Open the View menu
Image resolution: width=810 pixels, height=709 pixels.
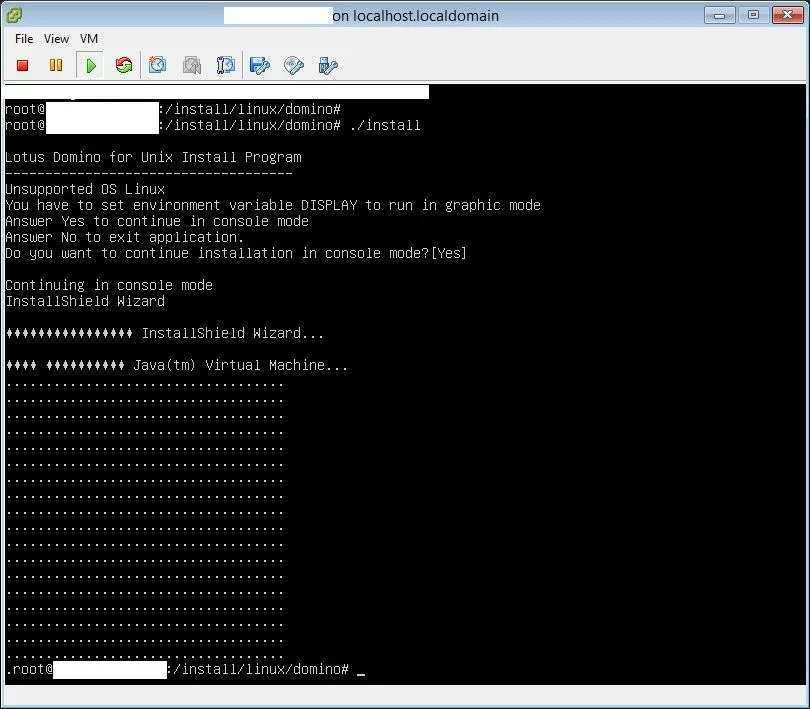tap(57, 39)
